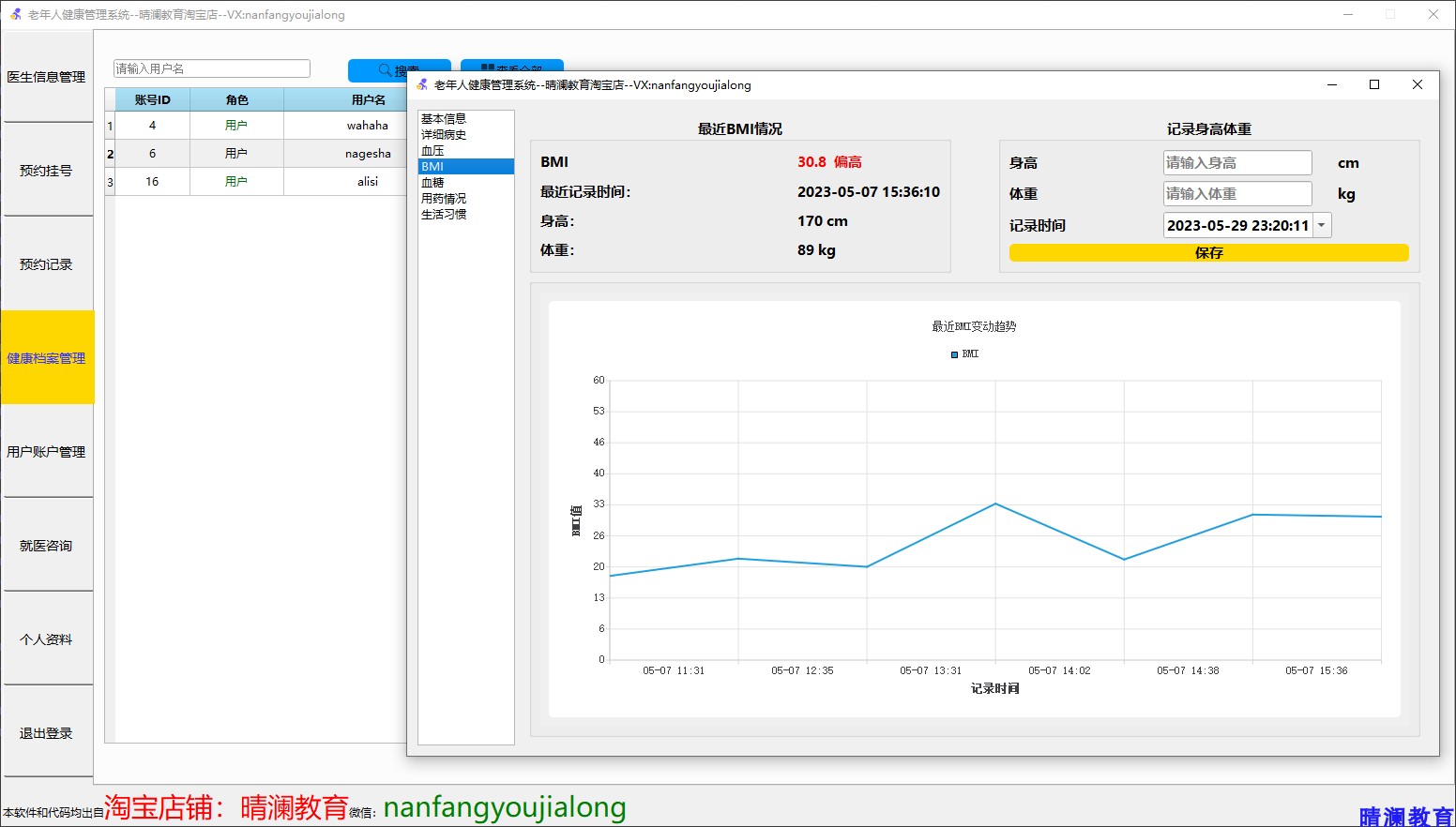Click the 搜索 search button in main window
The height and width of the screenshot is (827, 1456).
399,70
